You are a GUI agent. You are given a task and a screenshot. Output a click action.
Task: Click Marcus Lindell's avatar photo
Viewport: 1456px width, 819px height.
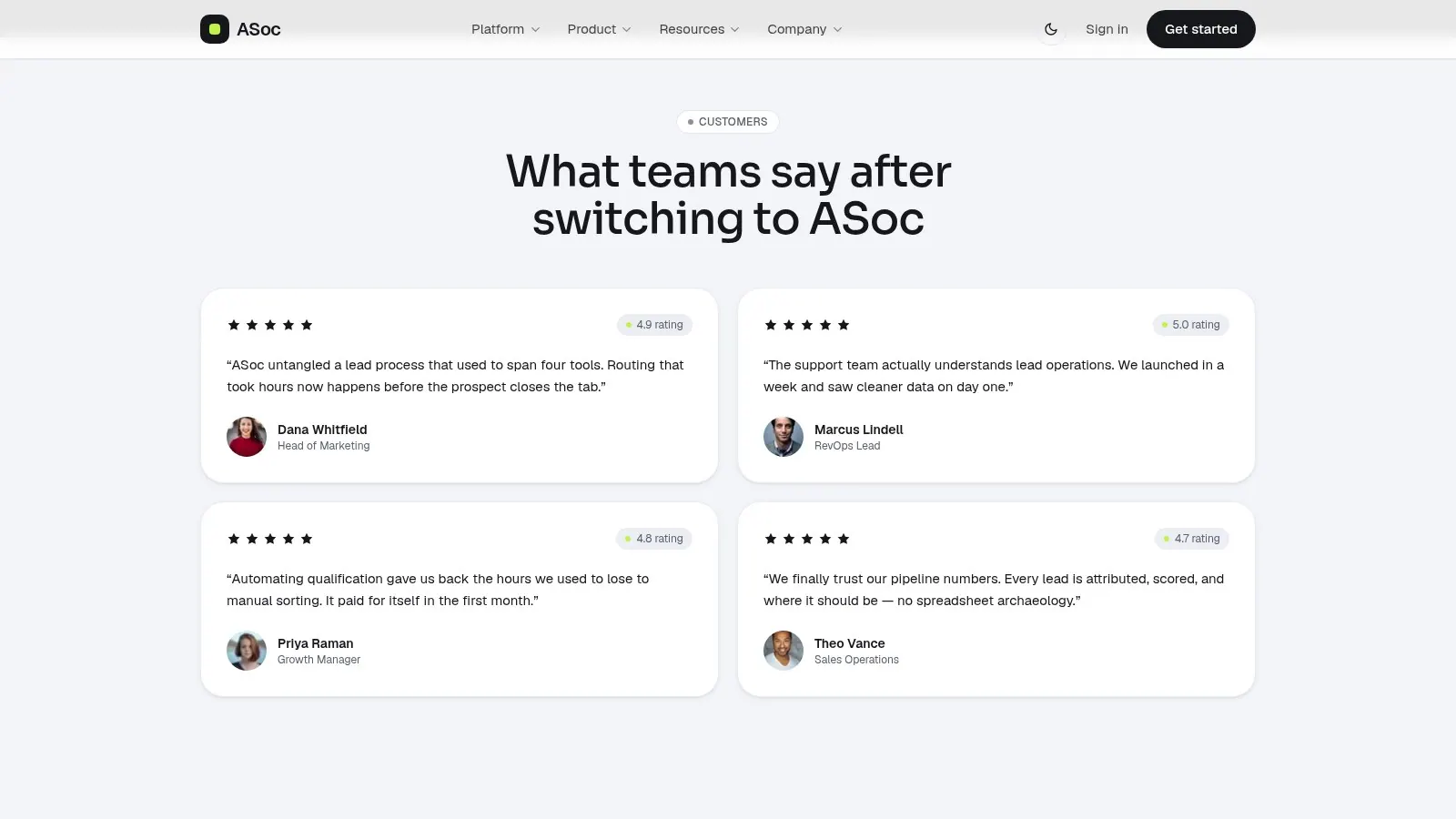coord(784,437)
